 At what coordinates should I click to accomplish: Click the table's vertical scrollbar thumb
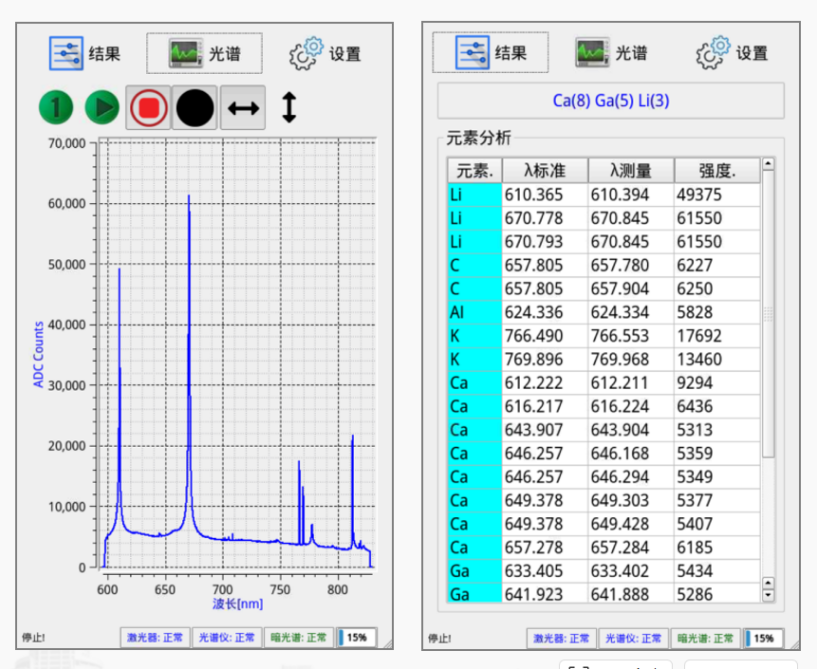click(x=768, y=315)
